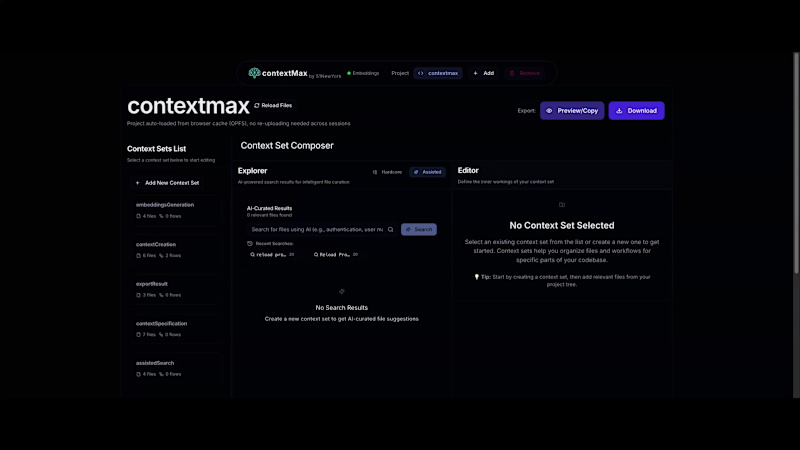Click the page vertical scrollbar
Viewport: 800px width, 450px height.
pyautogui.click(x=796, y=163)
